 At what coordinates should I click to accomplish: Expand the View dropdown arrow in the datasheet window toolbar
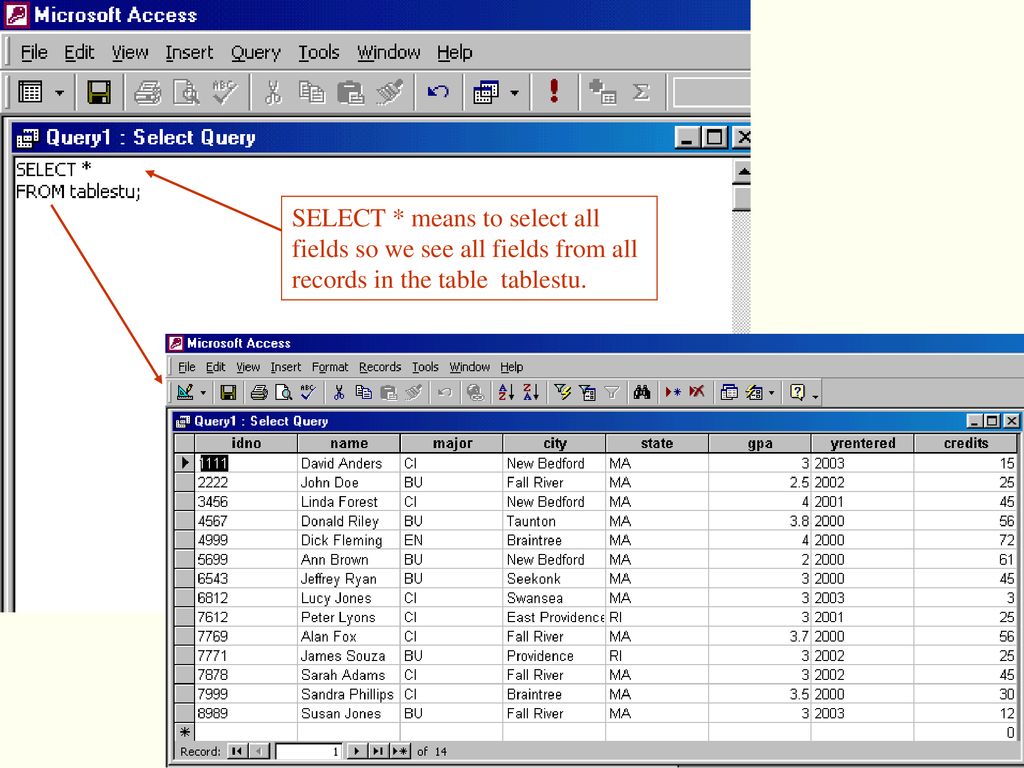[x=203, y=393]
